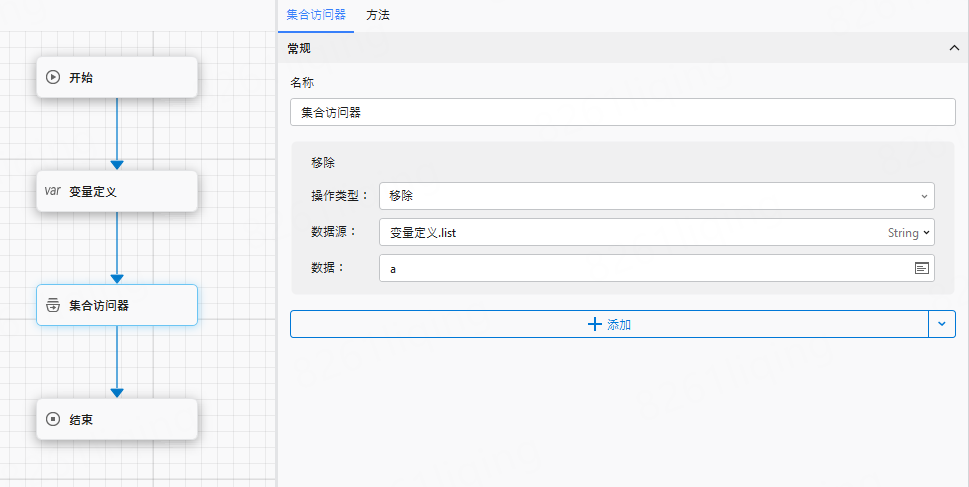Image resolution: width=969 pixels, height=487 pixels.
Task: Open the String type dropdown in 数据源
Action: pos(909,232)
